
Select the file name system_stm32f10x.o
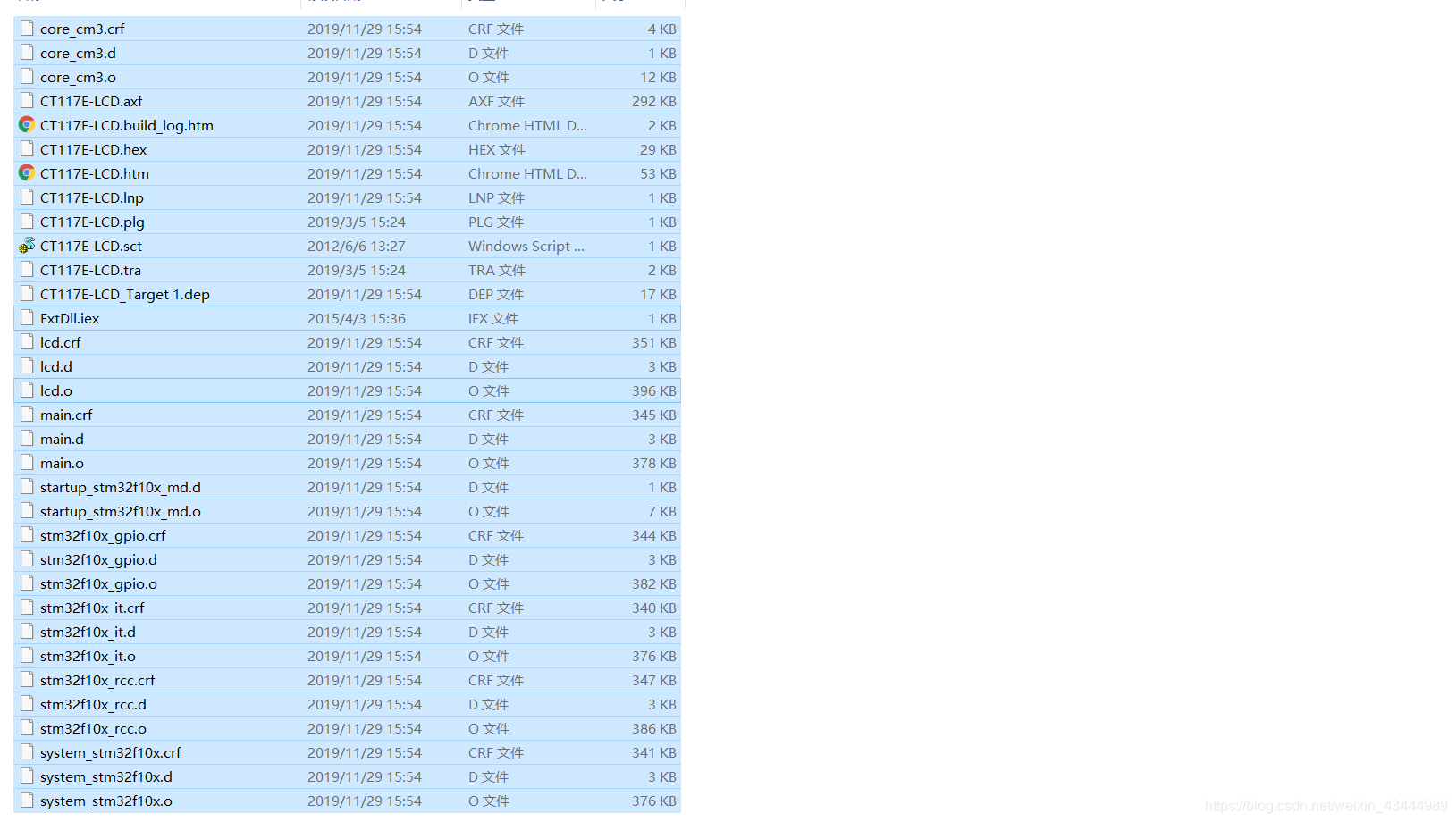(x=106, y=801)
